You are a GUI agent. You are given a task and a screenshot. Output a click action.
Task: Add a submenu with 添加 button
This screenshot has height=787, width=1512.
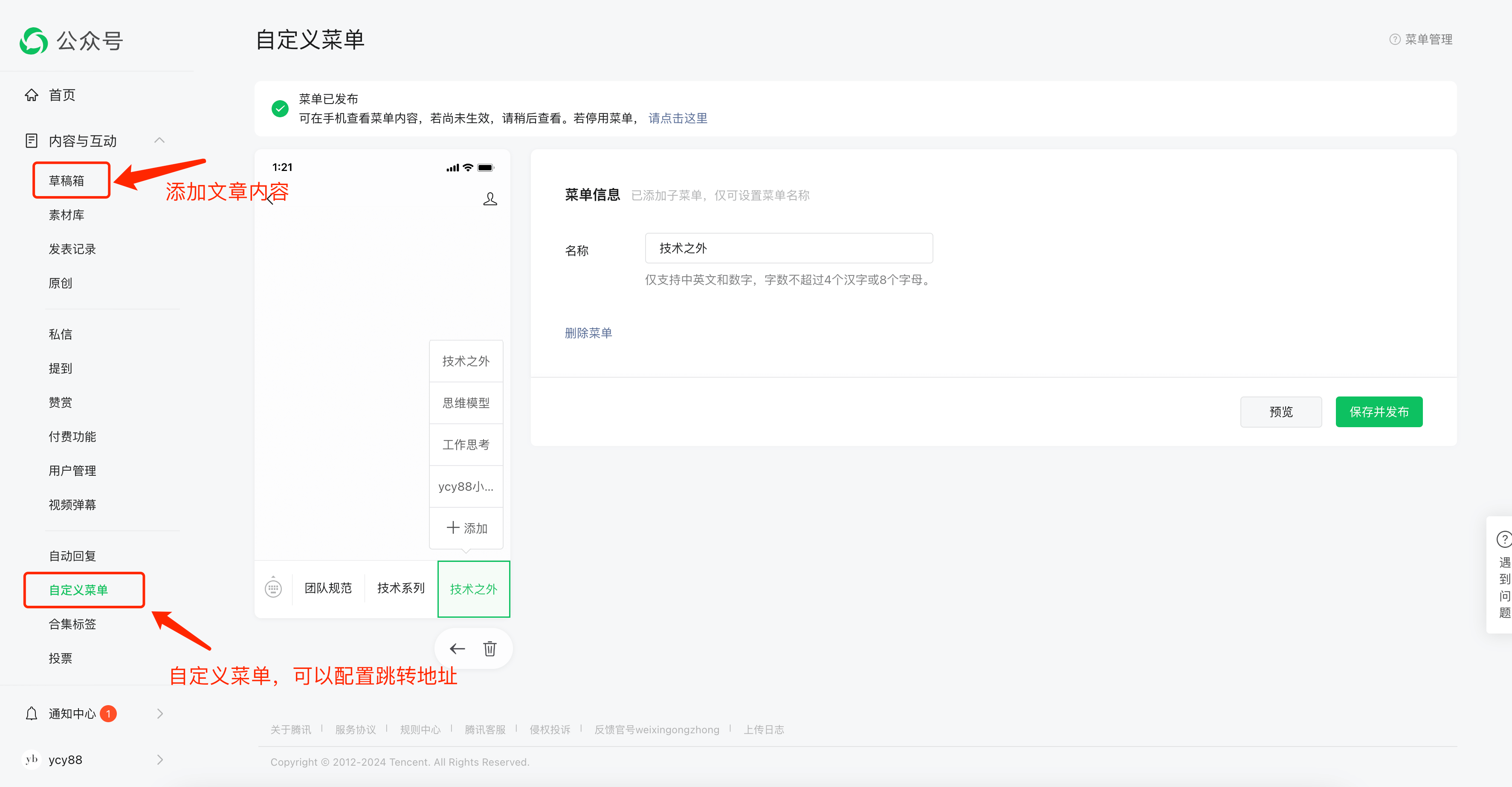(x=466, y=528)
